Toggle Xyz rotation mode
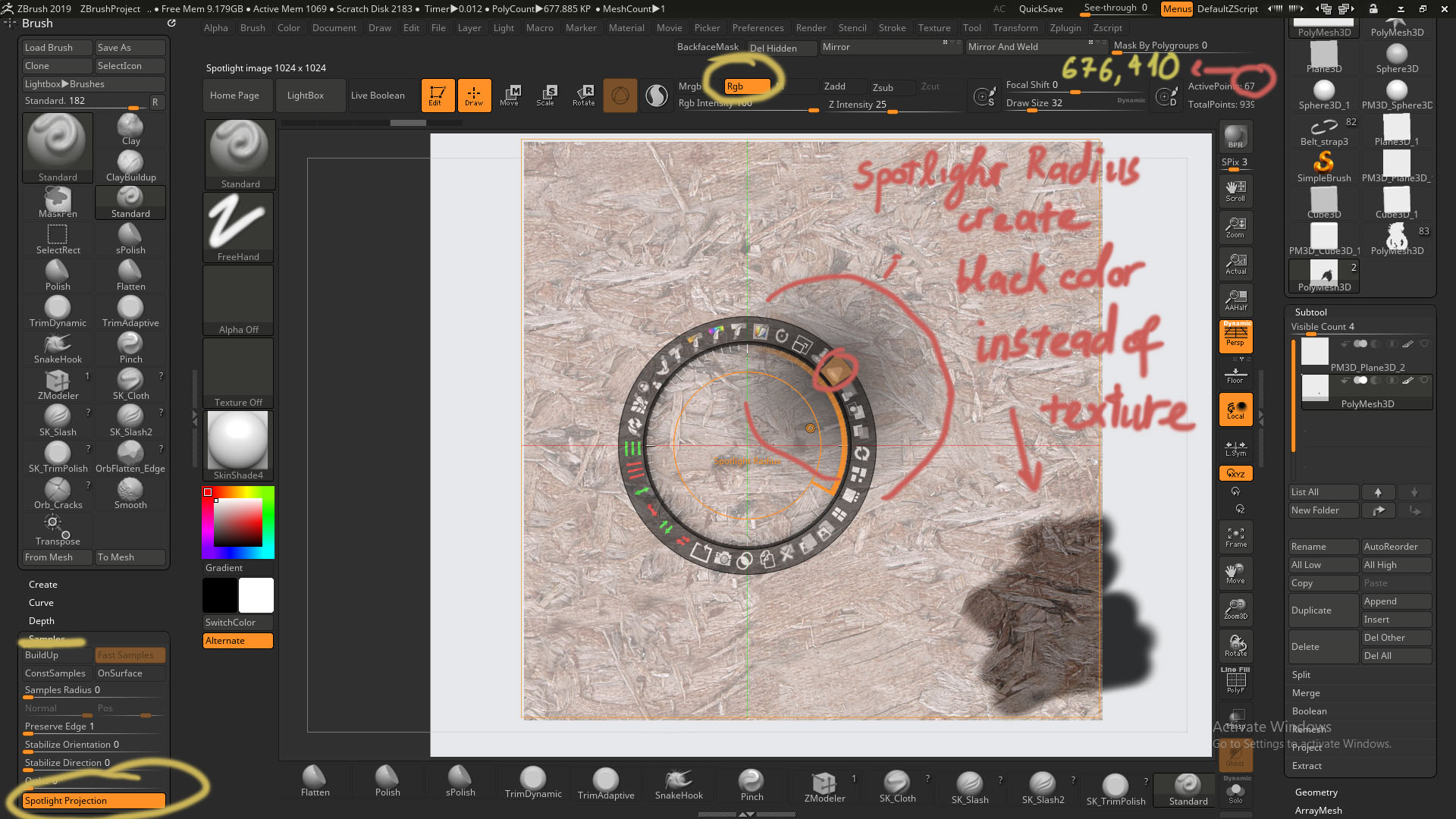This screenshot has height=819, width=1456. click(x=1235, y=473)
